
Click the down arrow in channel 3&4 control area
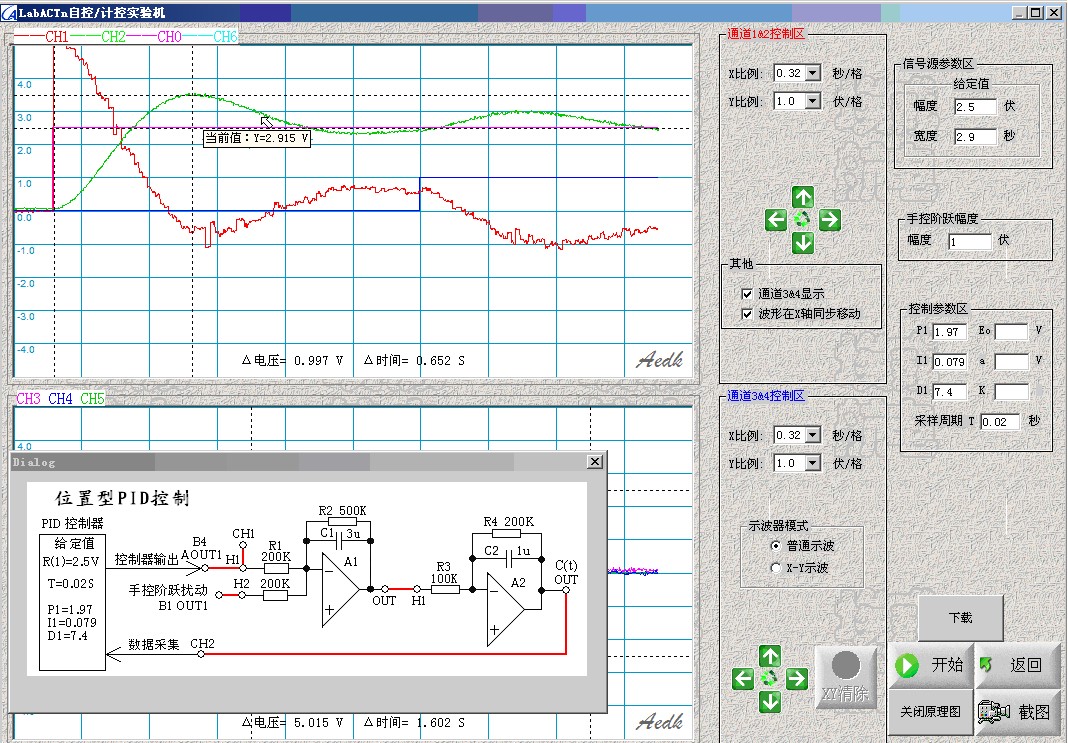pyautogui.click(x=769, y=702)
